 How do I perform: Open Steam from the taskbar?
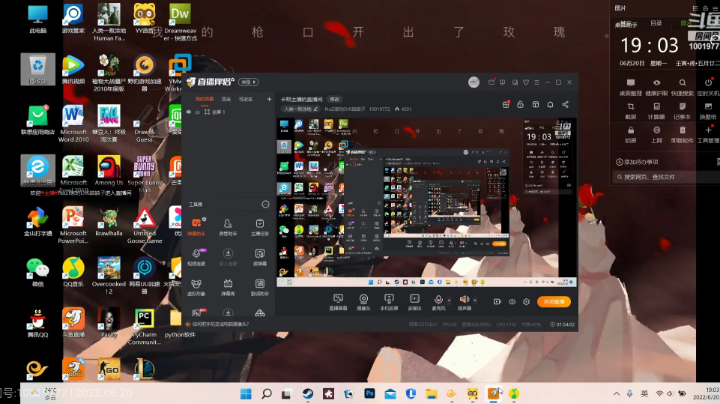308,393
